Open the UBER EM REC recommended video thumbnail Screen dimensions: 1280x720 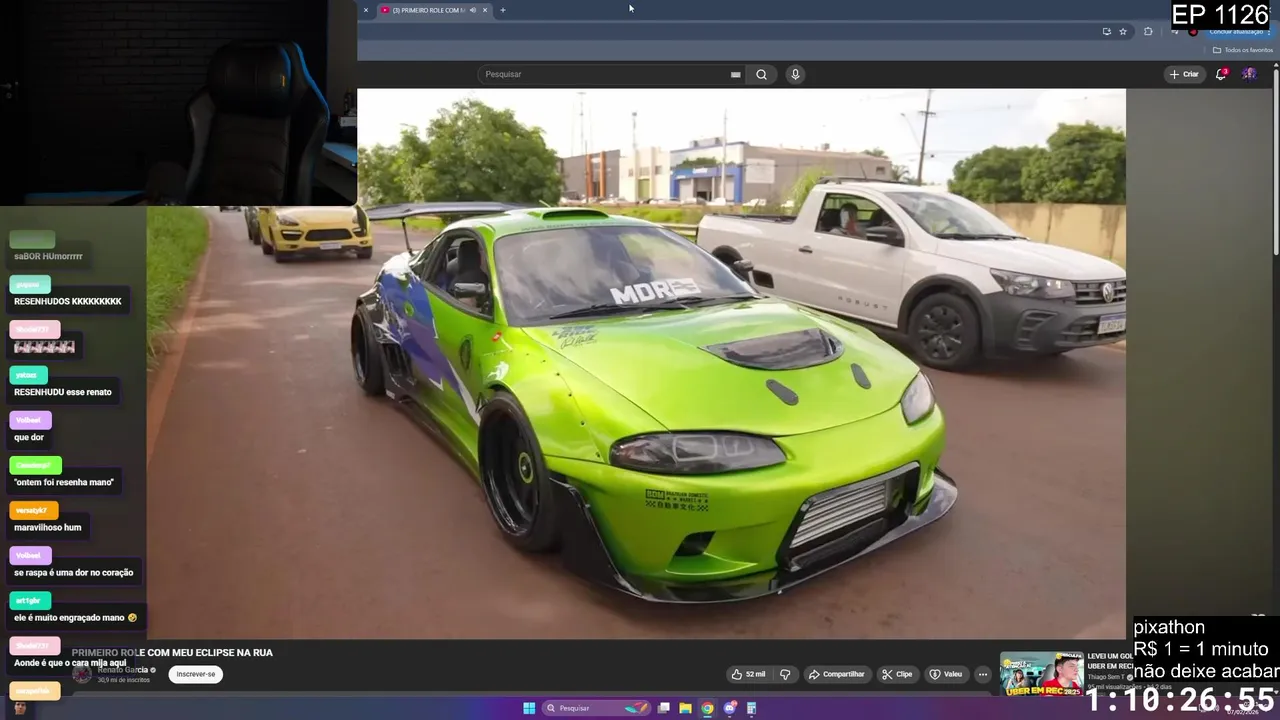coord(1042,673)
